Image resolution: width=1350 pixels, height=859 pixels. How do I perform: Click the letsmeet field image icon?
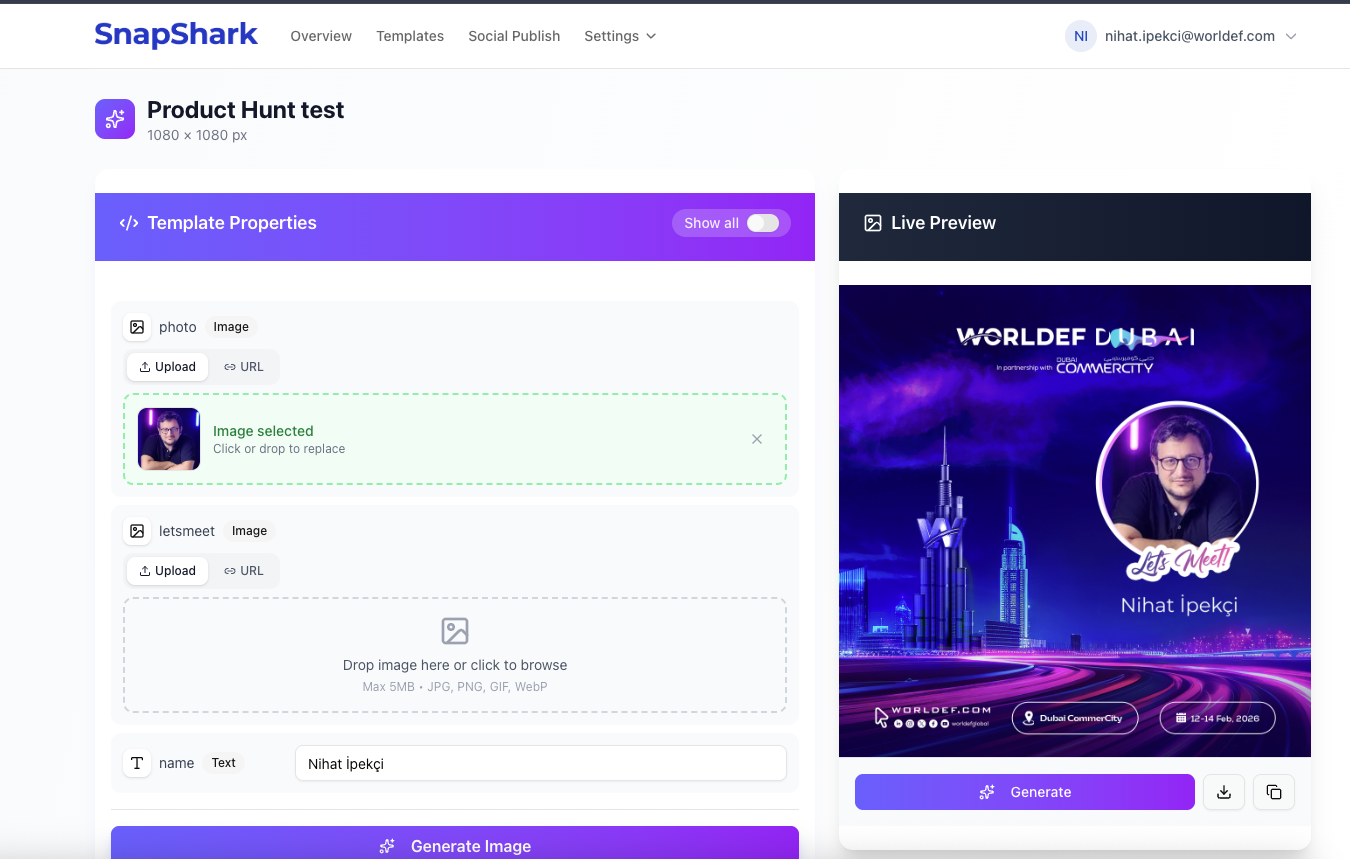coord(137,531)
